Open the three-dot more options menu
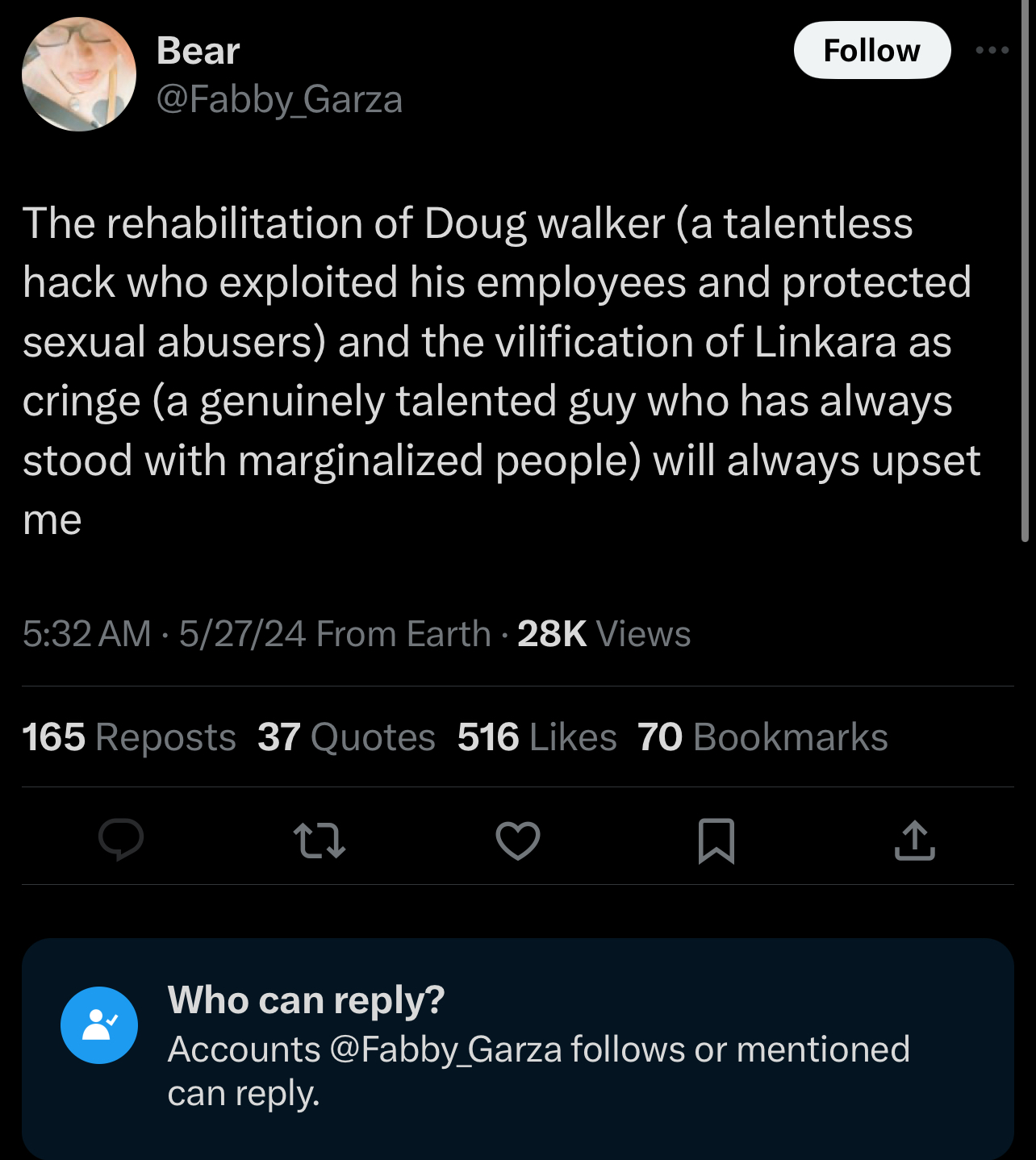The width and height of the screenshot is (1036, 1160). click(992, 50)
